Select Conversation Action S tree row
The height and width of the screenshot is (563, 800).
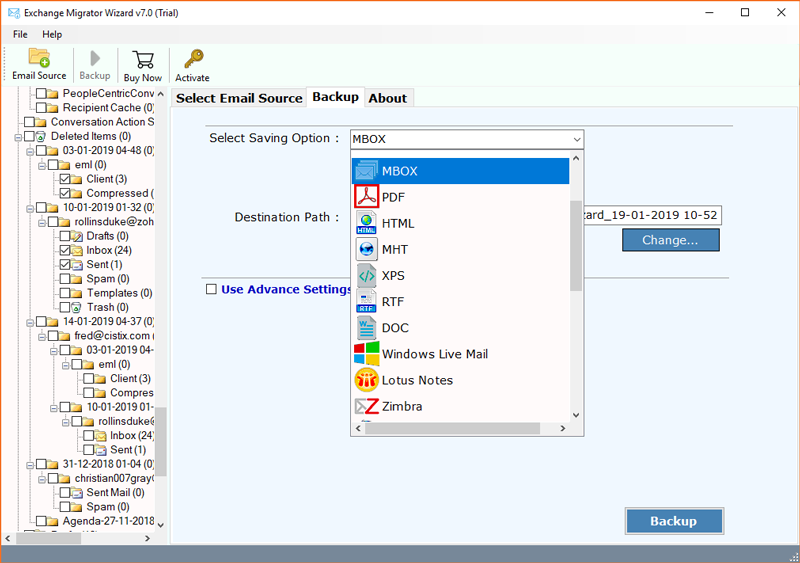pyautogui.click(x=90, y=122)
